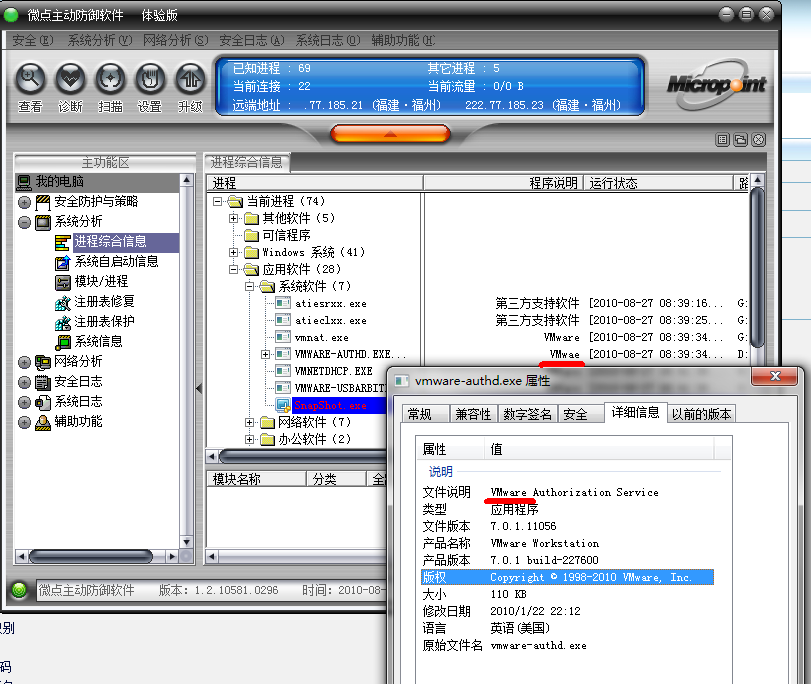Expand the 办公软件 (2) folder
Image resolution: width=811 pixels, height=684 pixels.
pos(250,440)
